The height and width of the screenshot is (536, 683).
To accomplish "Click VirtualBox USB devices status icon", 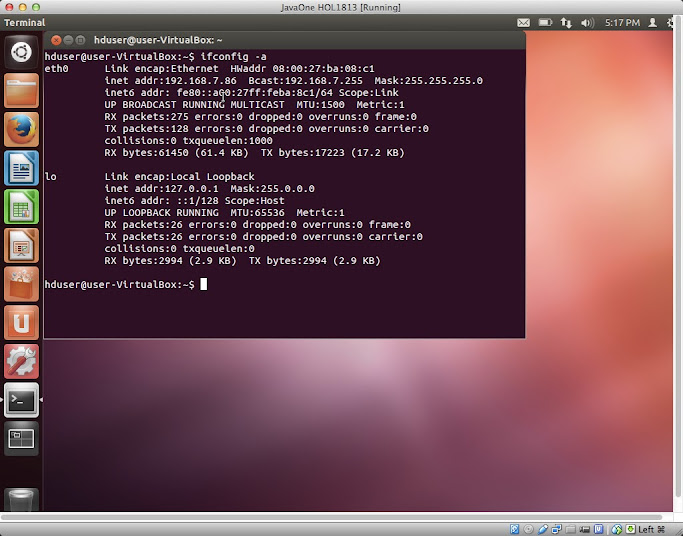I will [x=543, y=529].
